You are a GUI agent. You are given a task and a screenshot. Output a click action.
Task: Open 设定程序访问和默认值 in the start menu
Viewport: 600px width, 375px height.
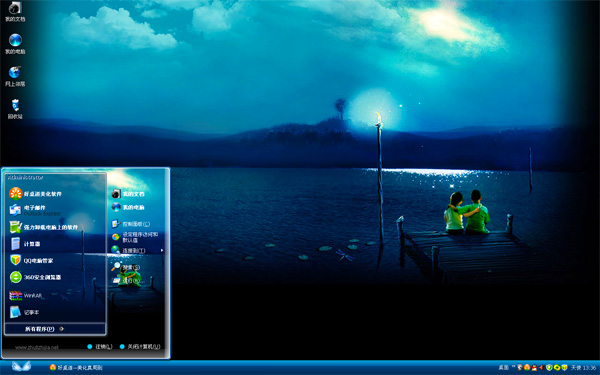[135, 237]
